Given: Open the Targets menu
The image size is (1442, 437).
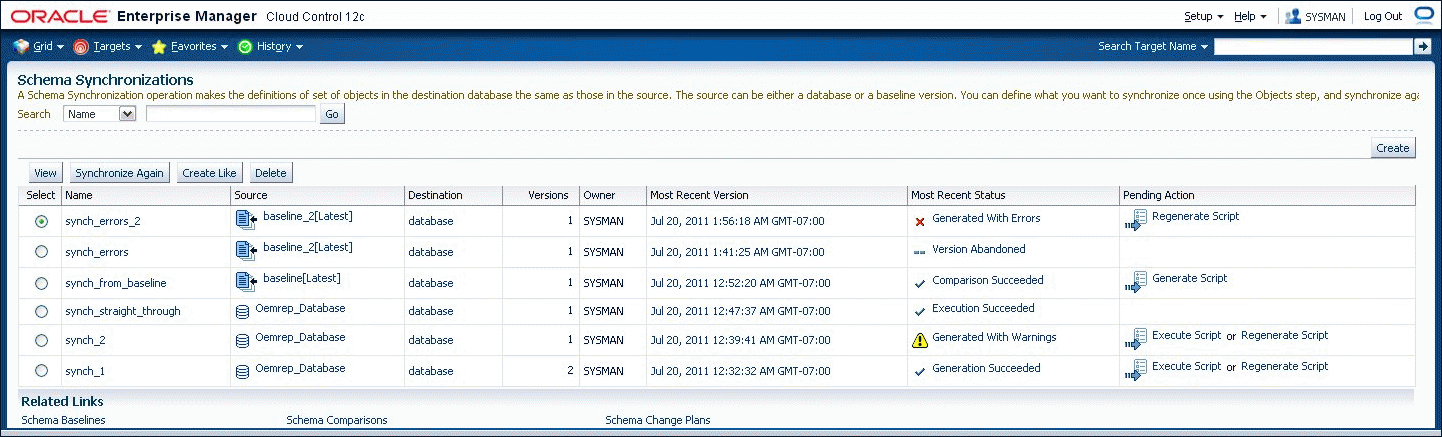Looking at the screenshot, I should point(117,46).
